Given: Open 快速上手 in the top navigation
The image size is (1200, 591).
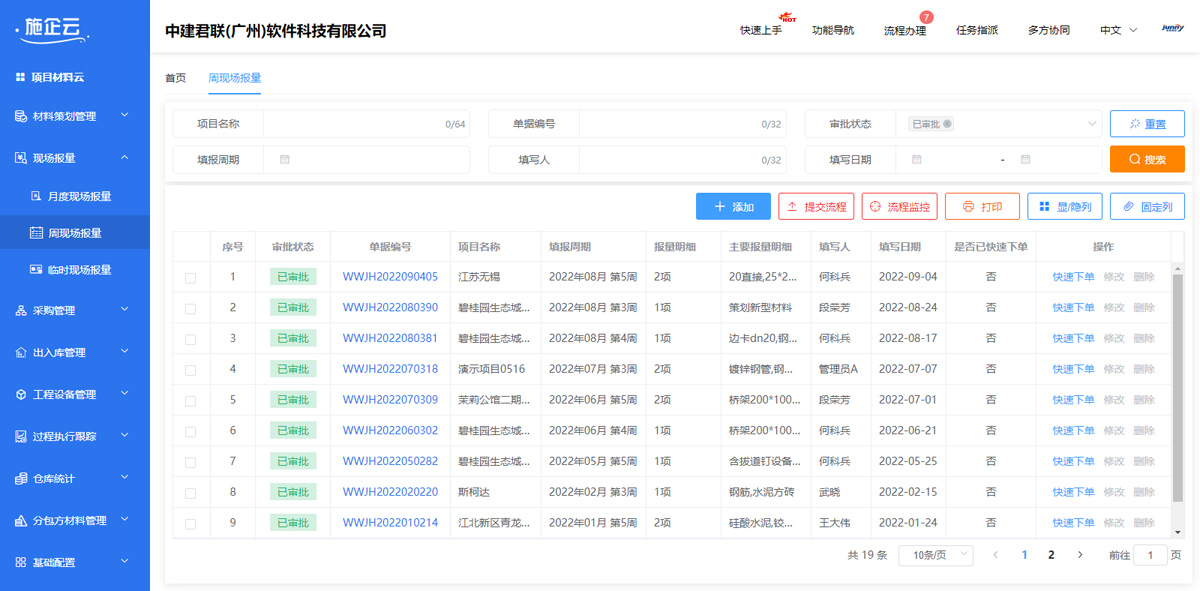Looking at the screenshot, I should pyautogui.click(x=761, y=30).
